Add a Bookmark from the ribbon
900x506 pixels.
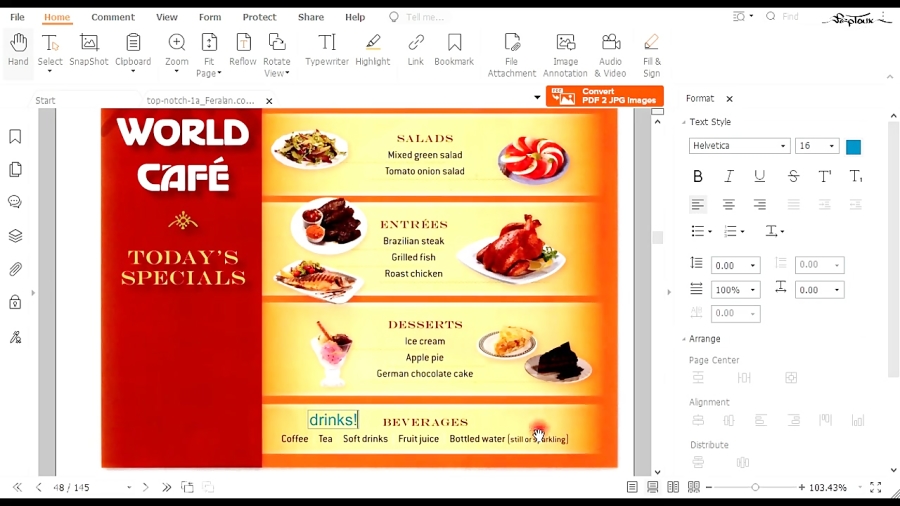[x=454, y=49]
